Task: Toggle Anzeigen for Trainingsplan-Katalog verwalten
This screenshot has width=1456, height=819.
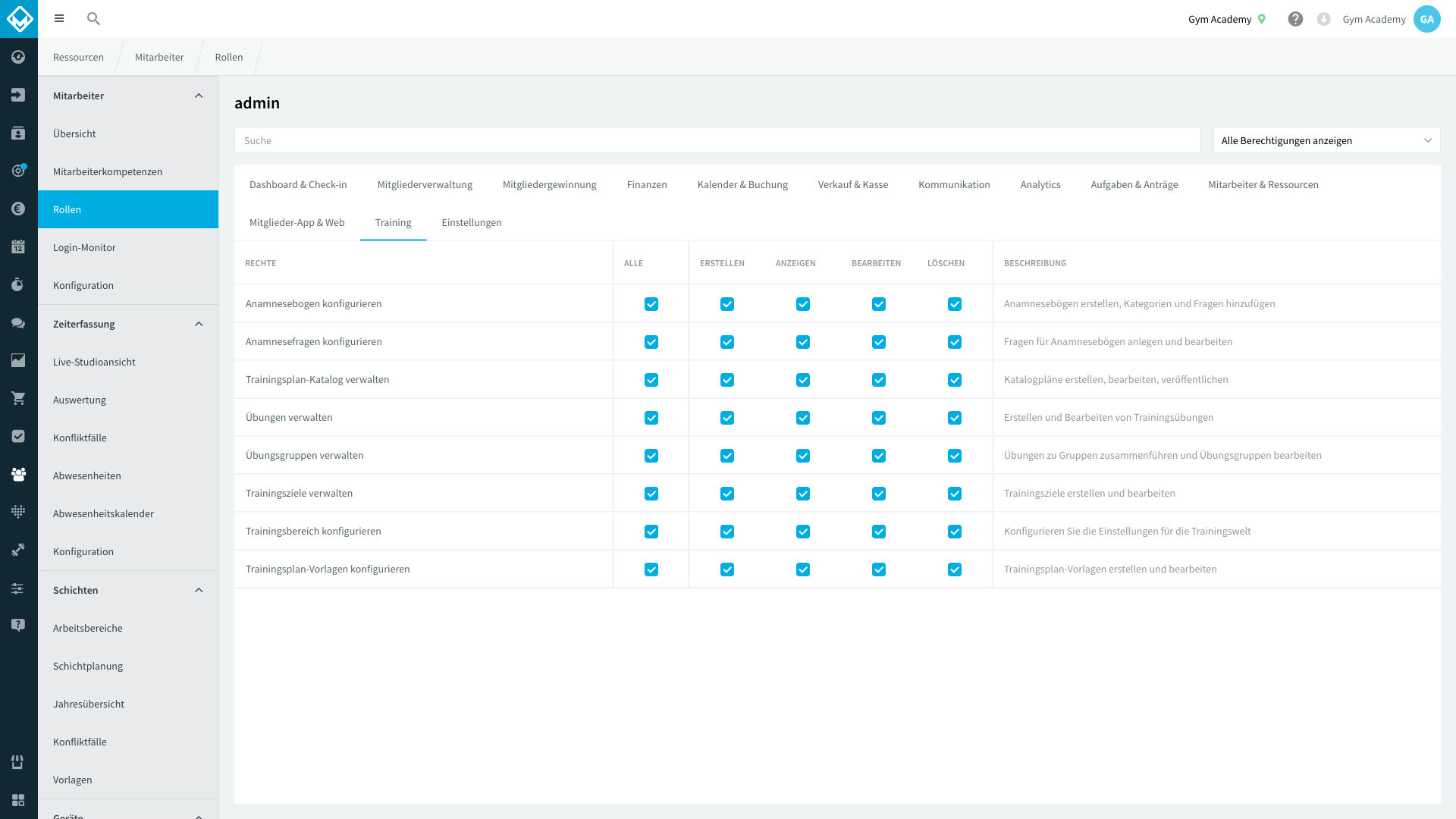Action: pos(803,380)
